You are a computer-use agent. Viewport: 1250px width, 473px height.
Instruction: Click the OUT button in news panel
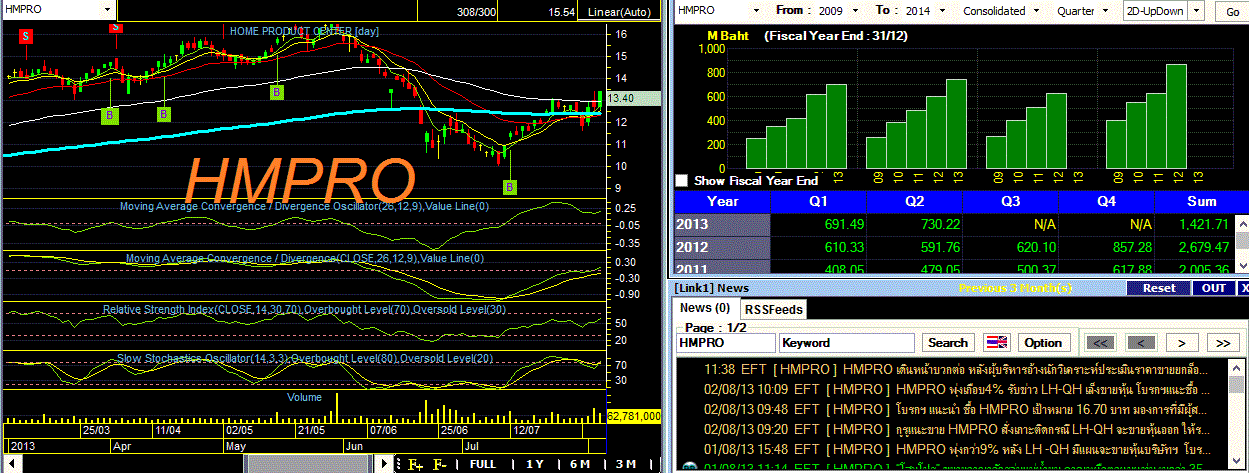click(x=1213, y=288)
